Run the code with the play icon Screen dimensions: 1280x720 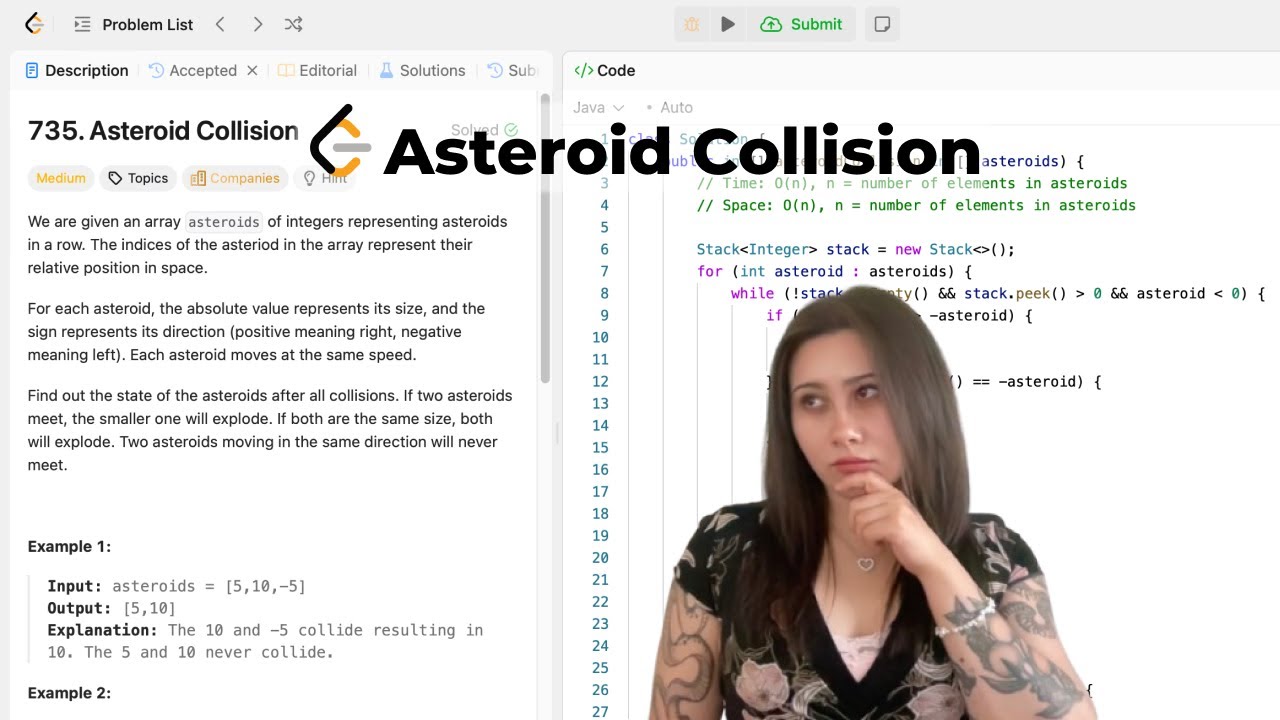pyautogui.click(x=728, y=24)
